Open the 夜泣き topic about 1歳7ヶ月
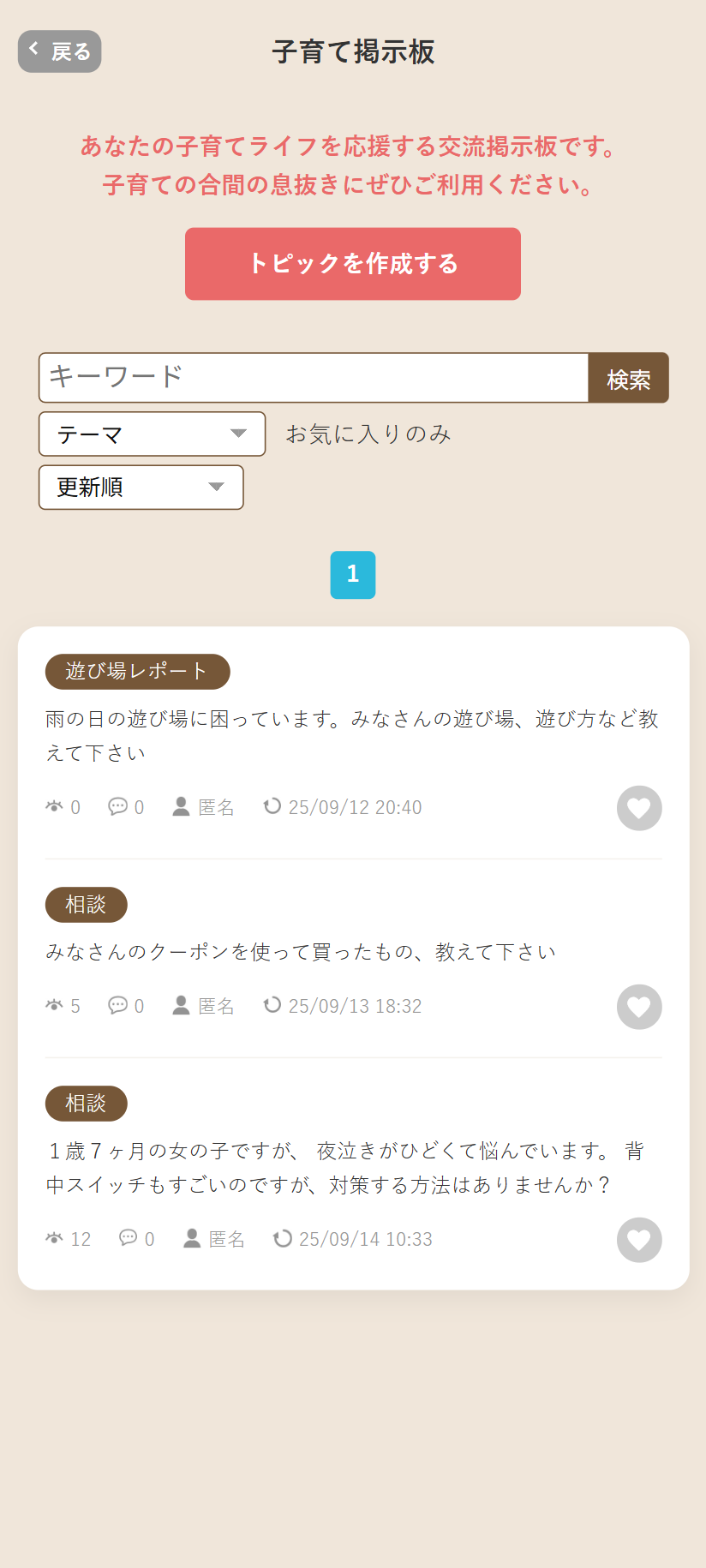 (343, 1167)
